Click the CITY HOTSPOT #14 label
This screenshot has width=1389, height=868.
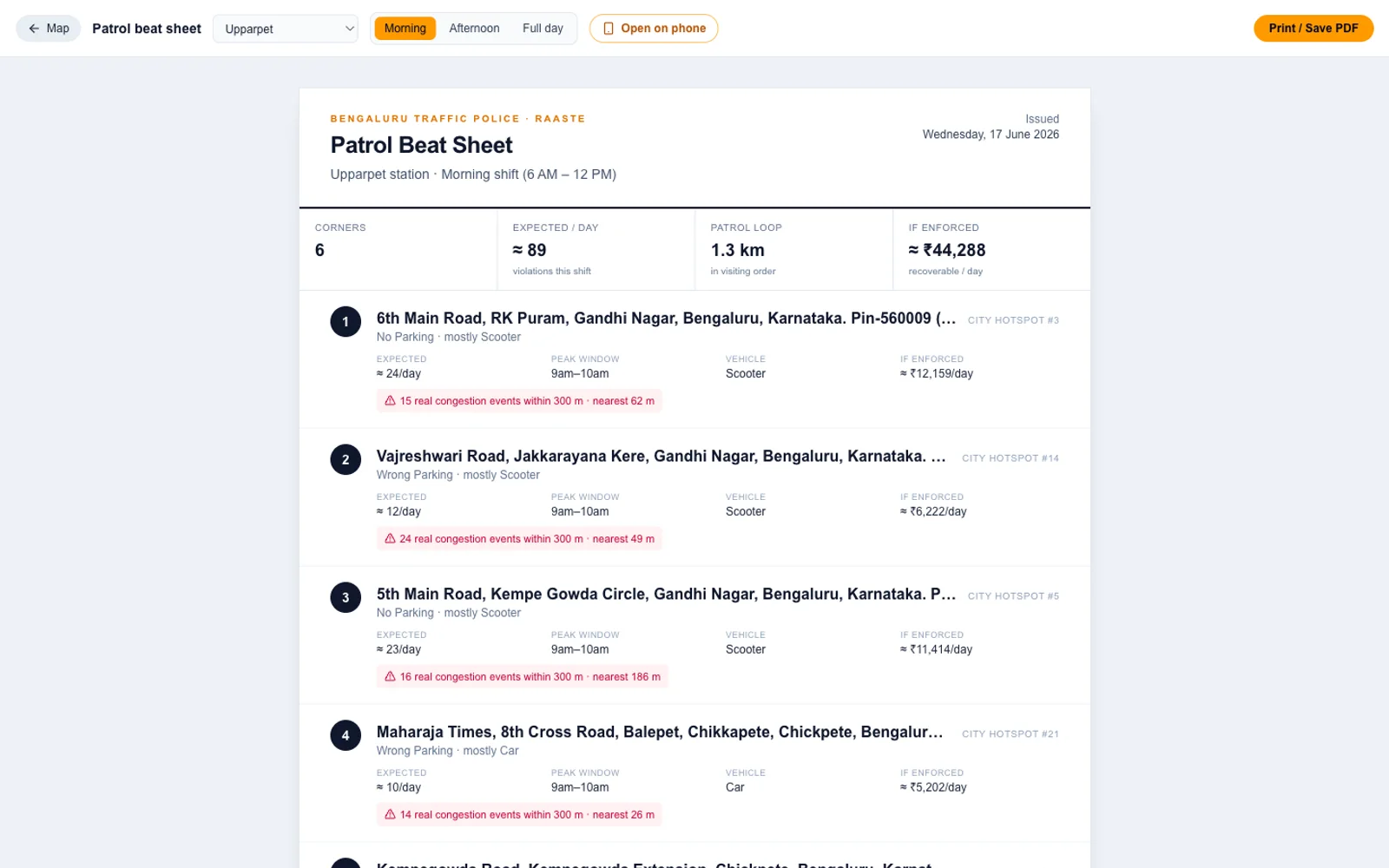point(1010,458)
